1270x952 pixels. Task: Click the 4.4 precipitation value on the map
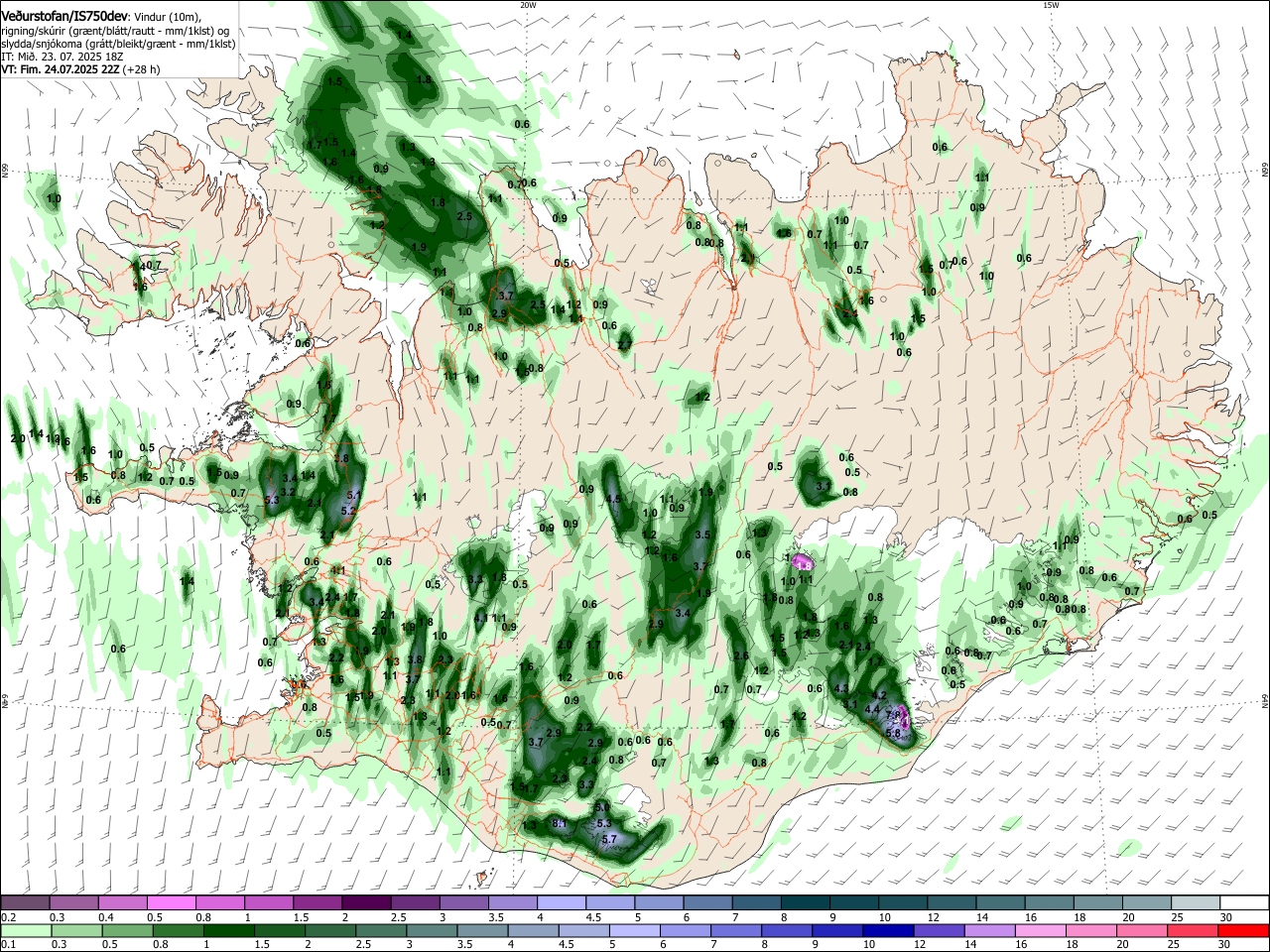pyautogui.click(x=871, y=710)
